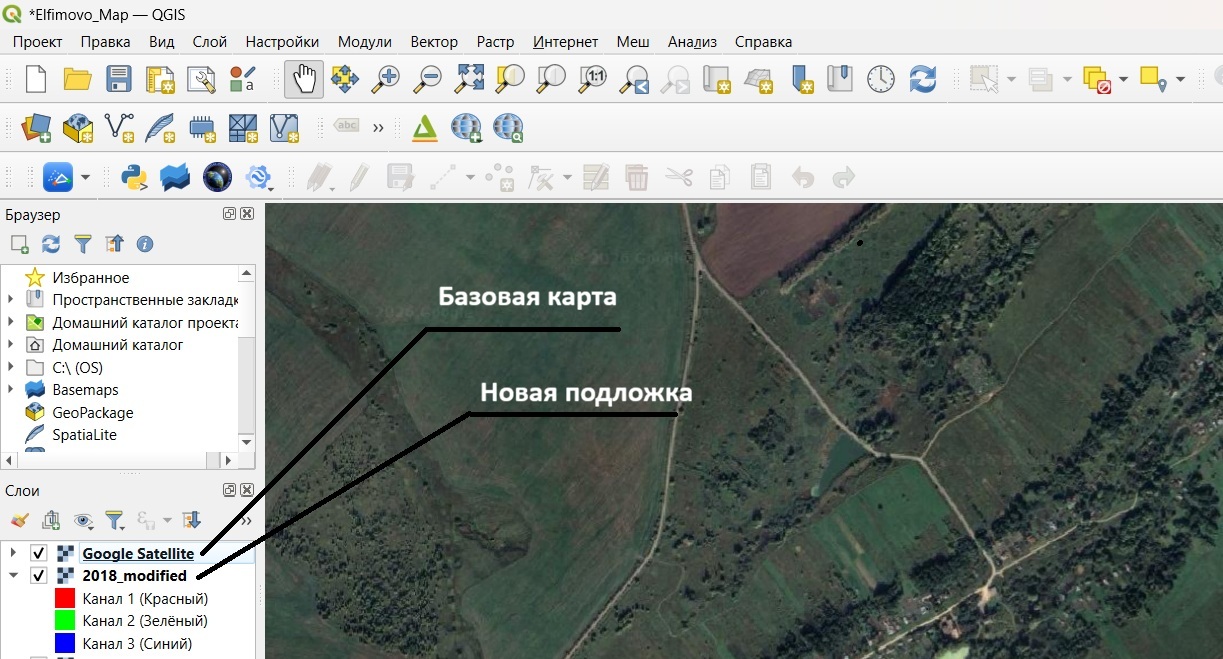Expand the Пространственные закладки tree item

pos(11,299)
